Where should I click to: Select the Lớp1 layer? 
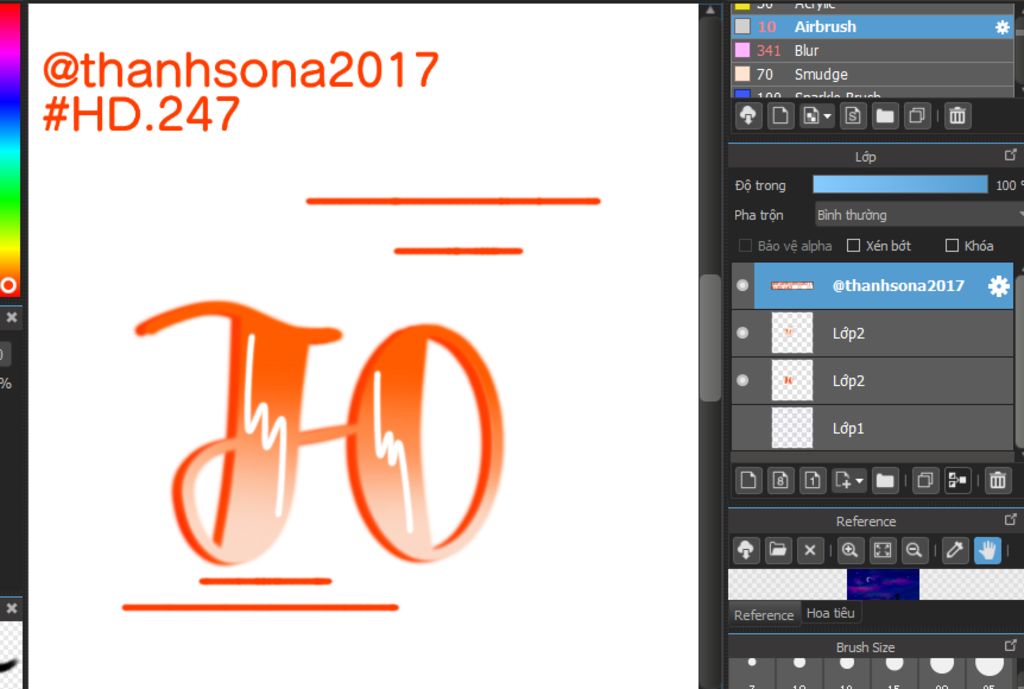872,428
